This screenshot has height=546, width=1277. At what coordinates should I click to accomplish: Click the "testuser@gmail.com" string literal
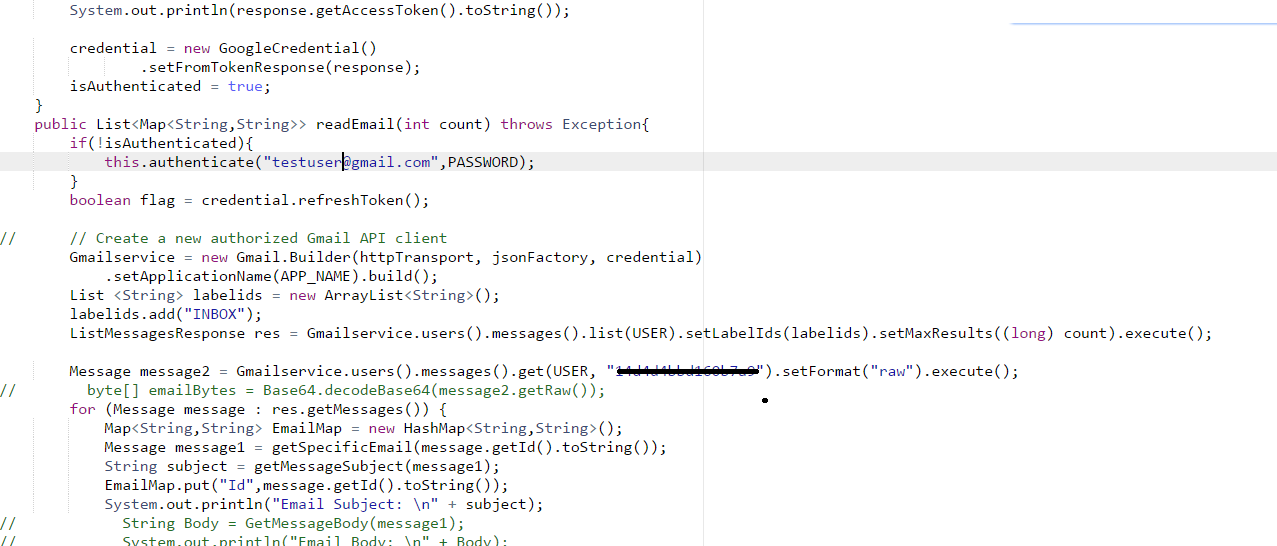(x=350, y=162)
